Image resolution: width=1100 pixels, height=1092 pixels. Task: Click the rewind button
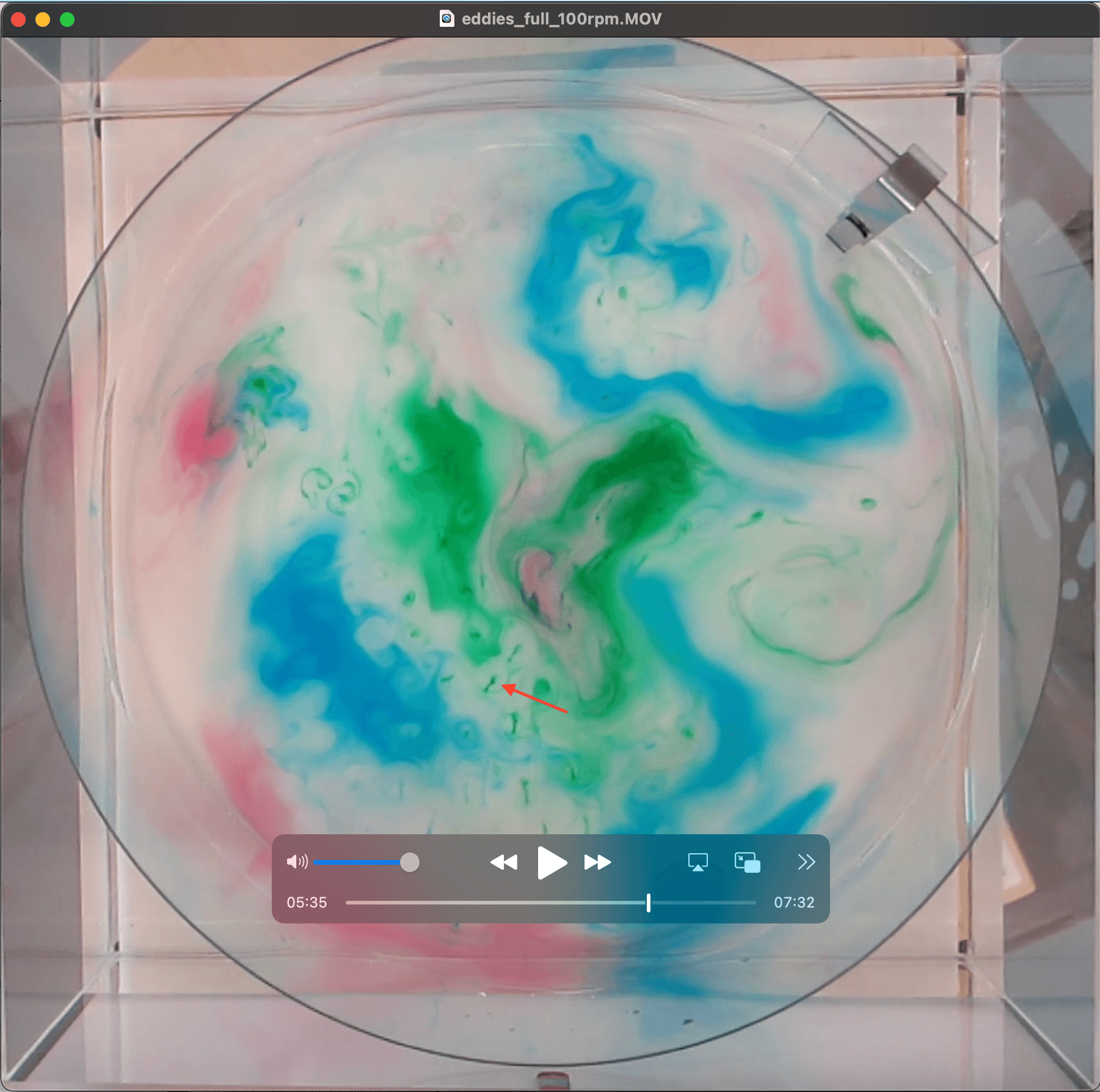click(x=504, y=862)
